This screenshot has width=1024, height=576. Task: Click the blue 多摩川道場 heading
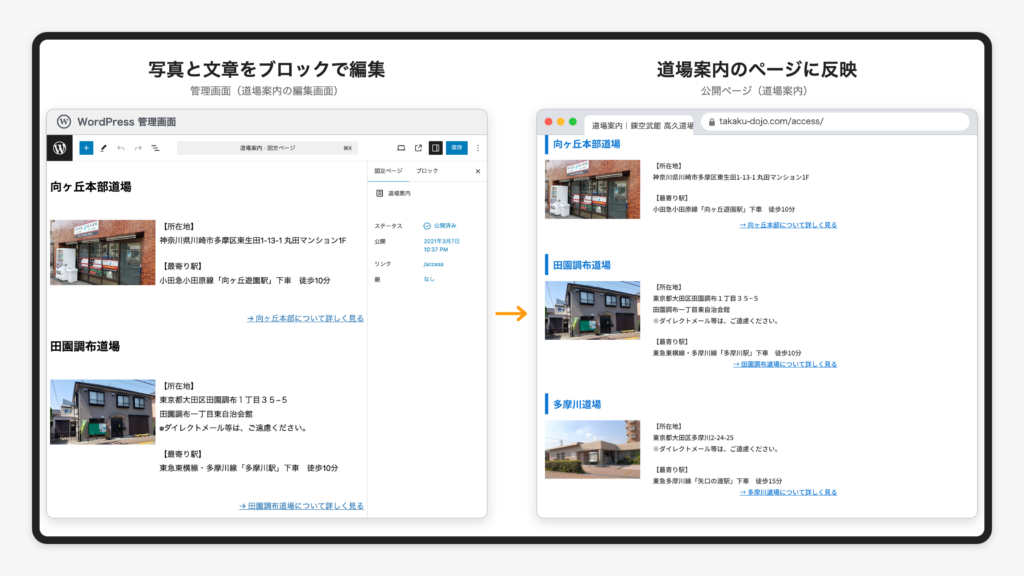[577, 405]
